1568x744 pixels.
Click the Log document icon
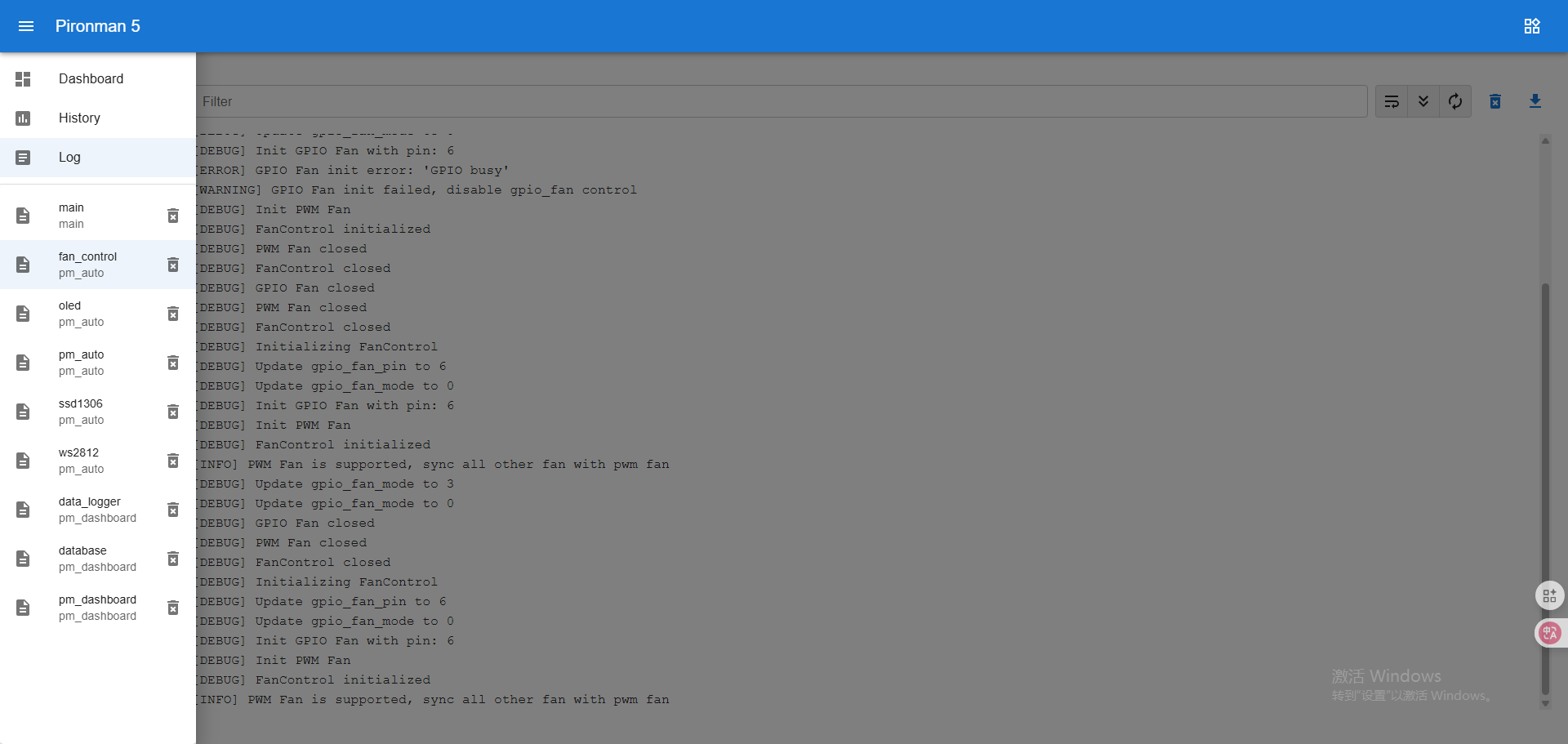click(23, 158)
